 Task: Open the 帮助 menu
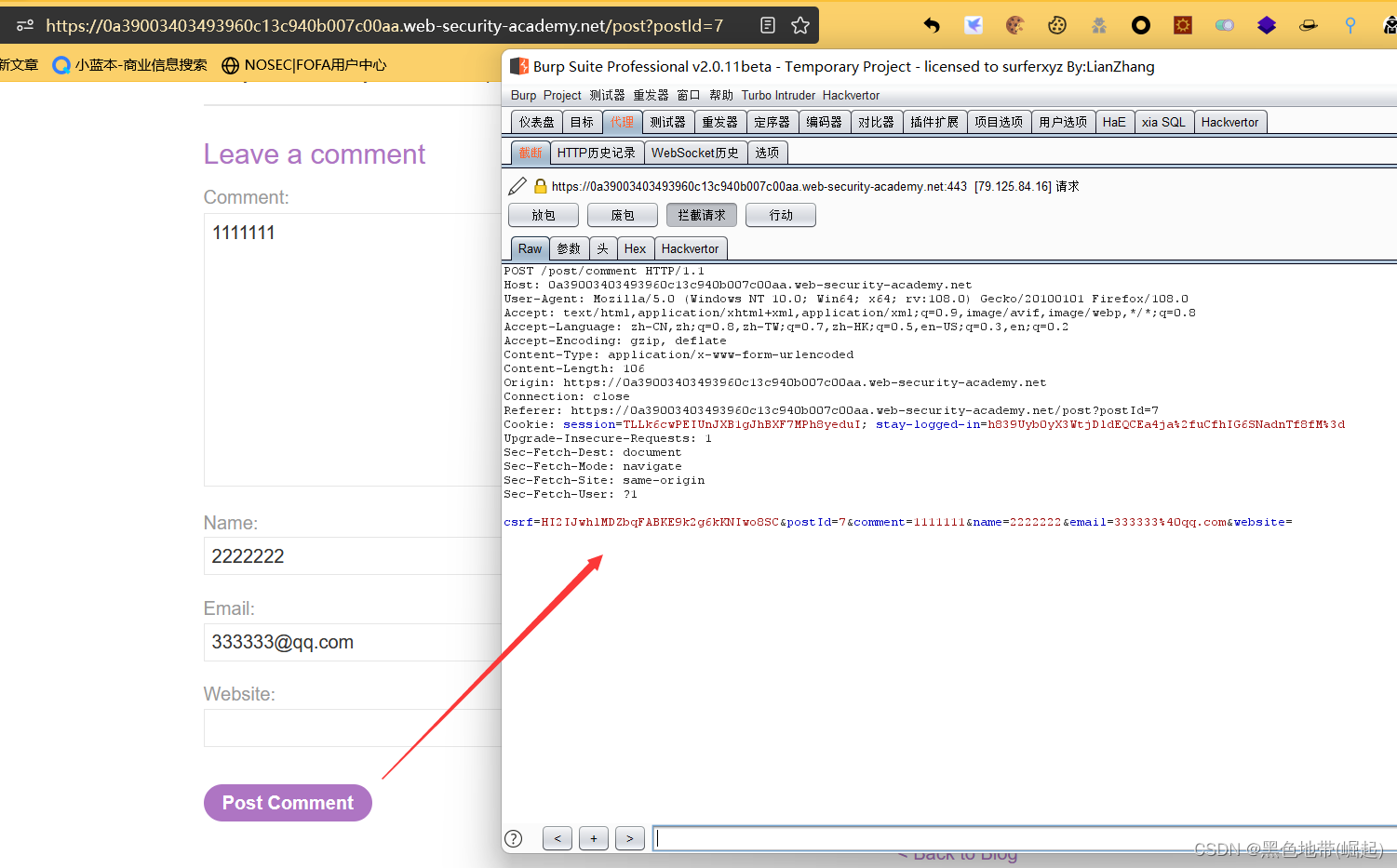[721, 95]
